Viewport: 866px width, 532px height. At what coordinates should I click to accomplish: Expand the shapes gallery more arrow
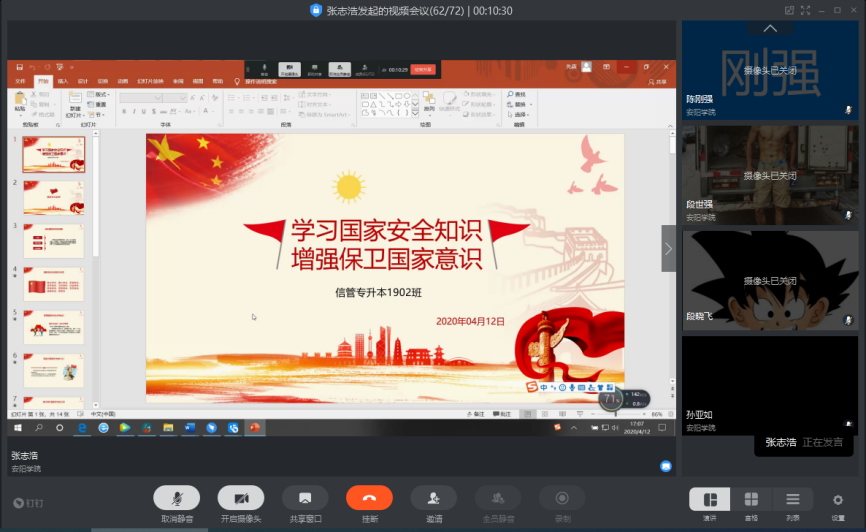pos(415,113)
